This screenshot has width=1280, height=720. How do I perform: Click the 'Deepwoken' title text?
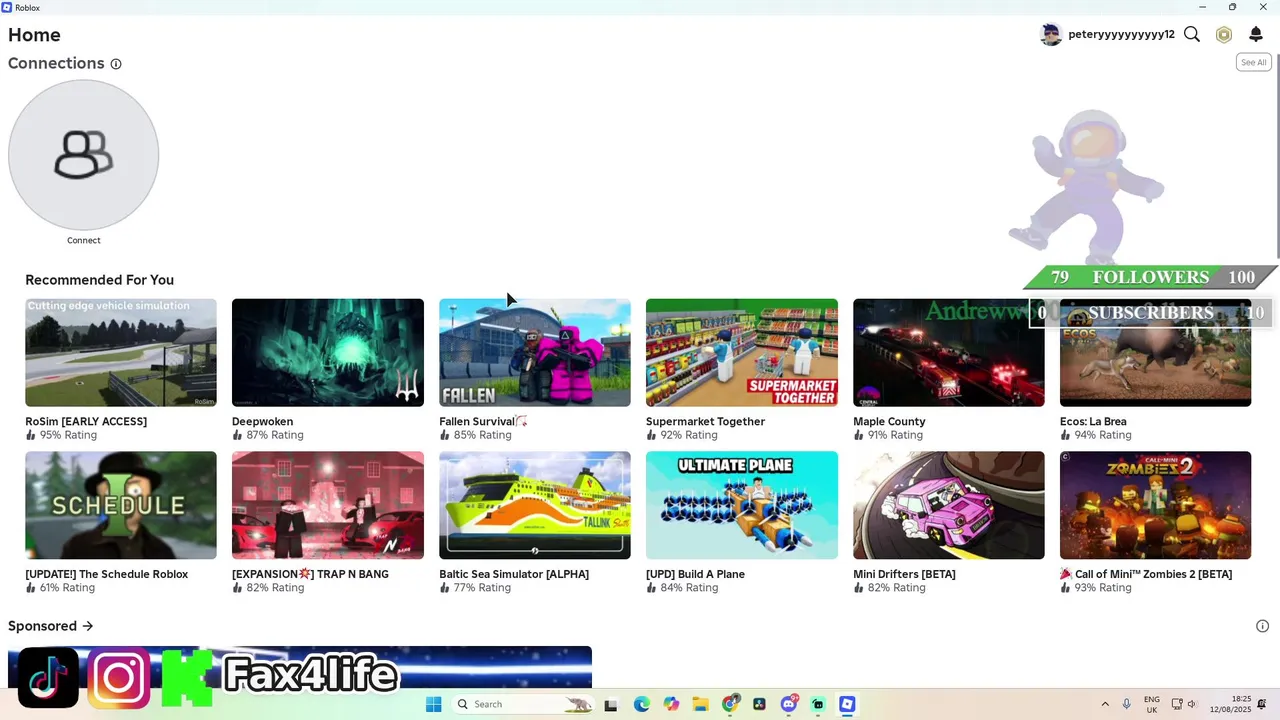point(263,422)
